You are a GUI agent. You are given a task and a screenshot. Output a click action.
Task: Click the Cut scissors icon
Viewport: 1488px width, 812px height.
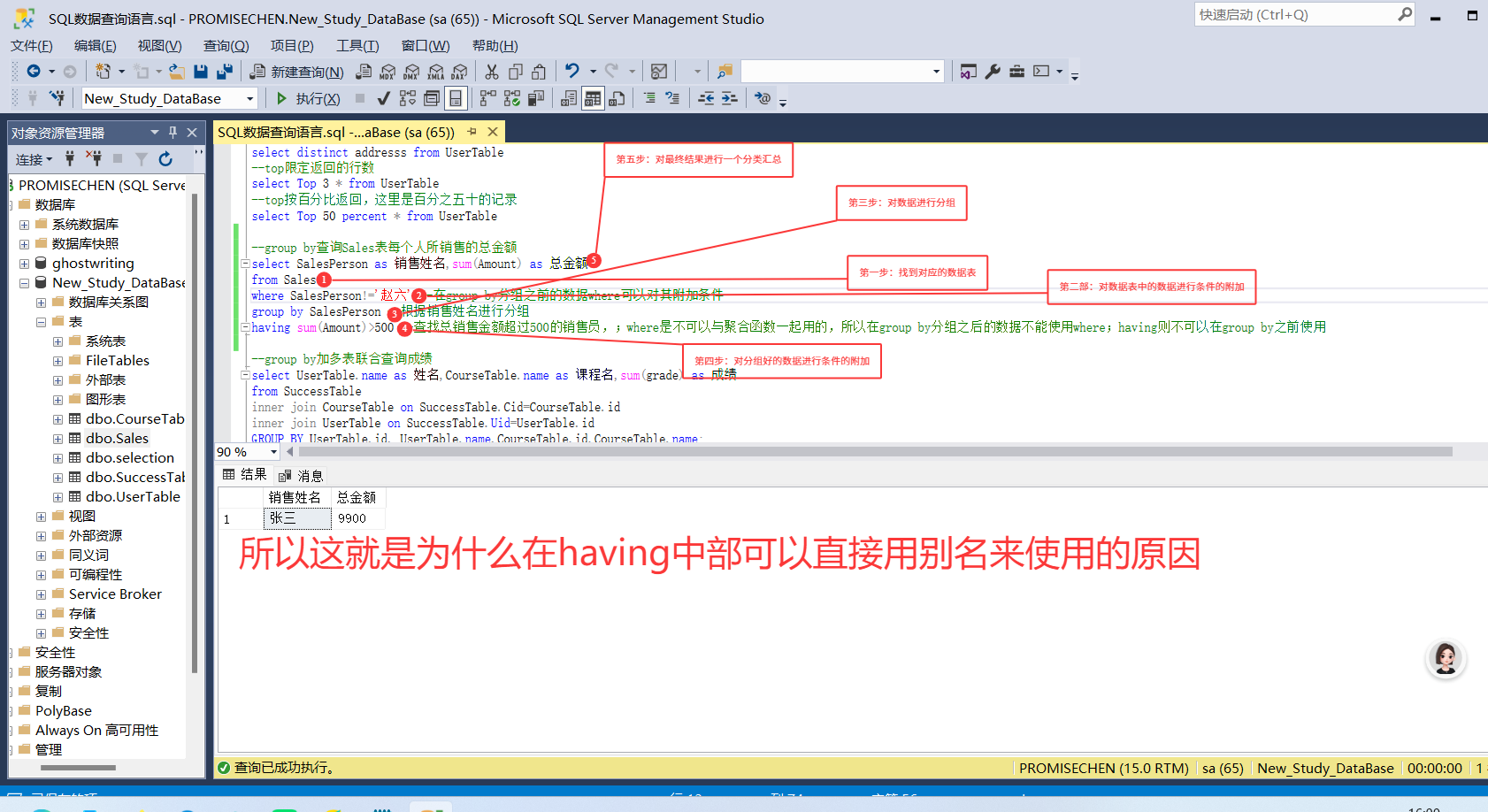click(492, 72)
